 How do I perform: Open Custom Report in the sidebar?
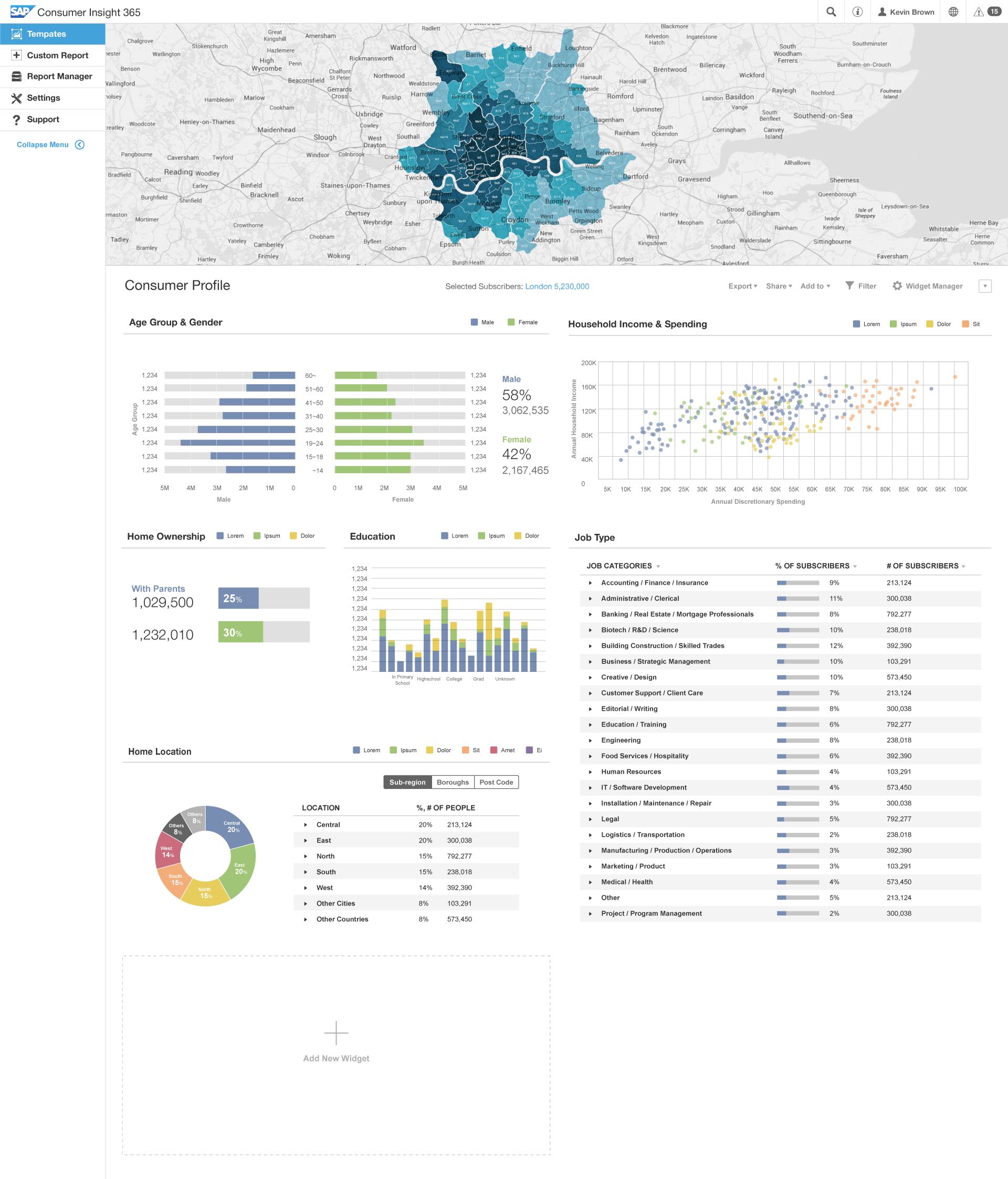(x=57, y=55)
